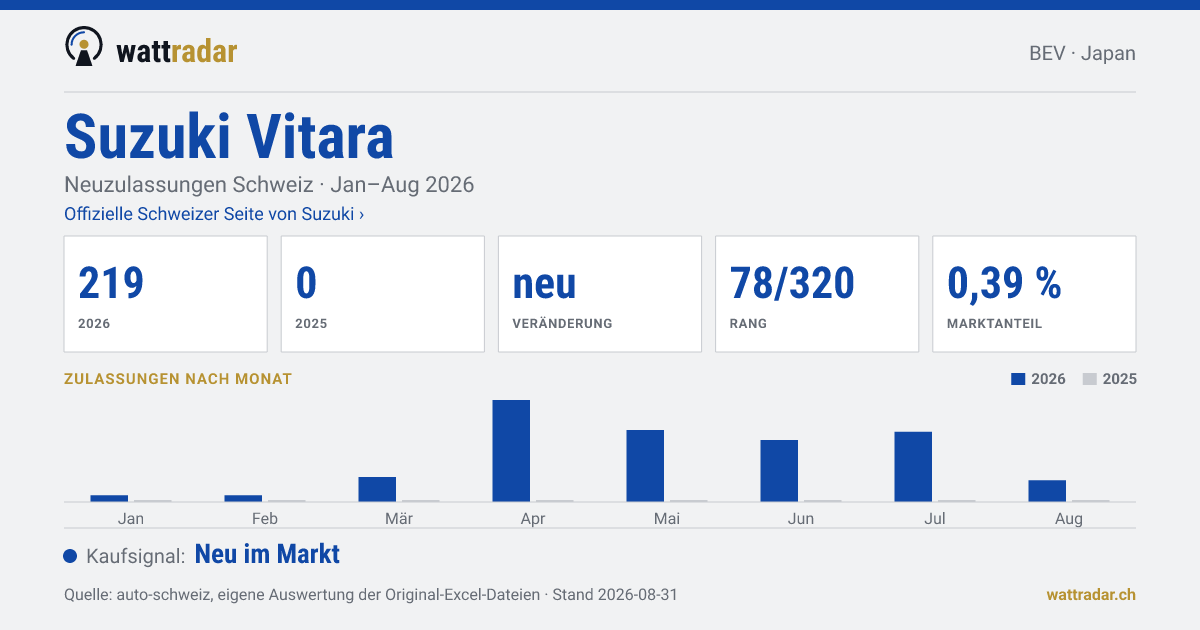Click the February 2026 bar
The width and height of the screenshot is (1200, 630).
(x=243, y=498)
